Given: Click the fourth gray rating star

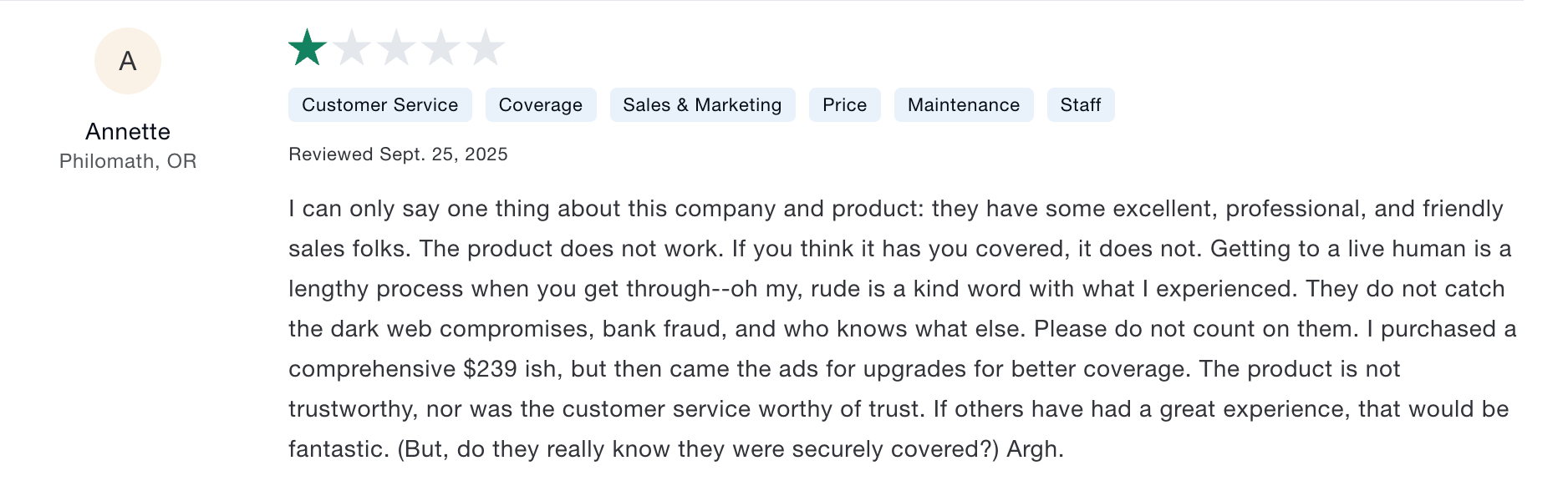Looking at the screenshot, I should point(440,48).
